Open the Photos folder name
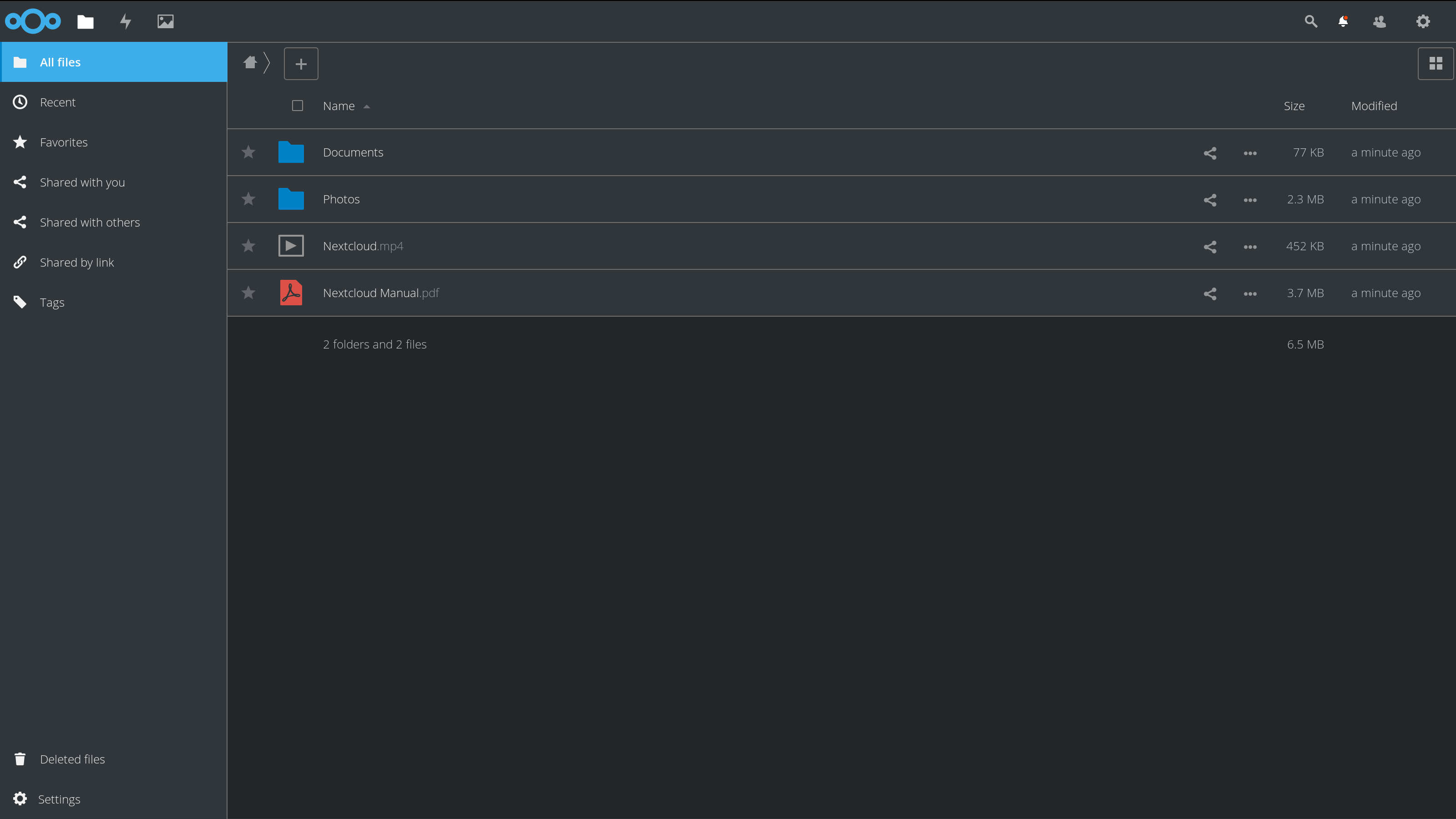The height and width of the screenshot is (819, 1456). click(x=341, y=199)
